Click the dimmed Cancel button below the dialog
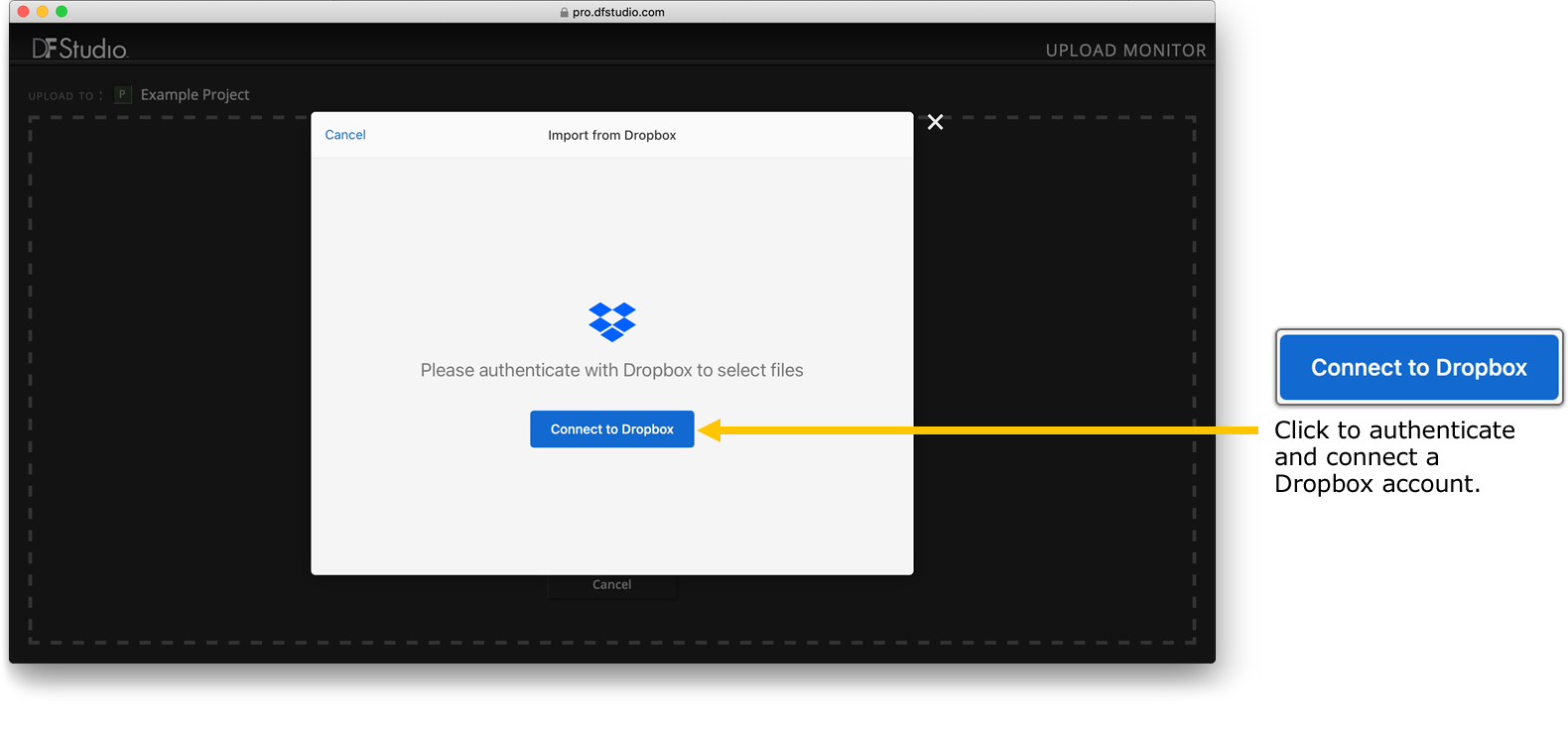The image size is (1568, 730). [x=612, y=585]
